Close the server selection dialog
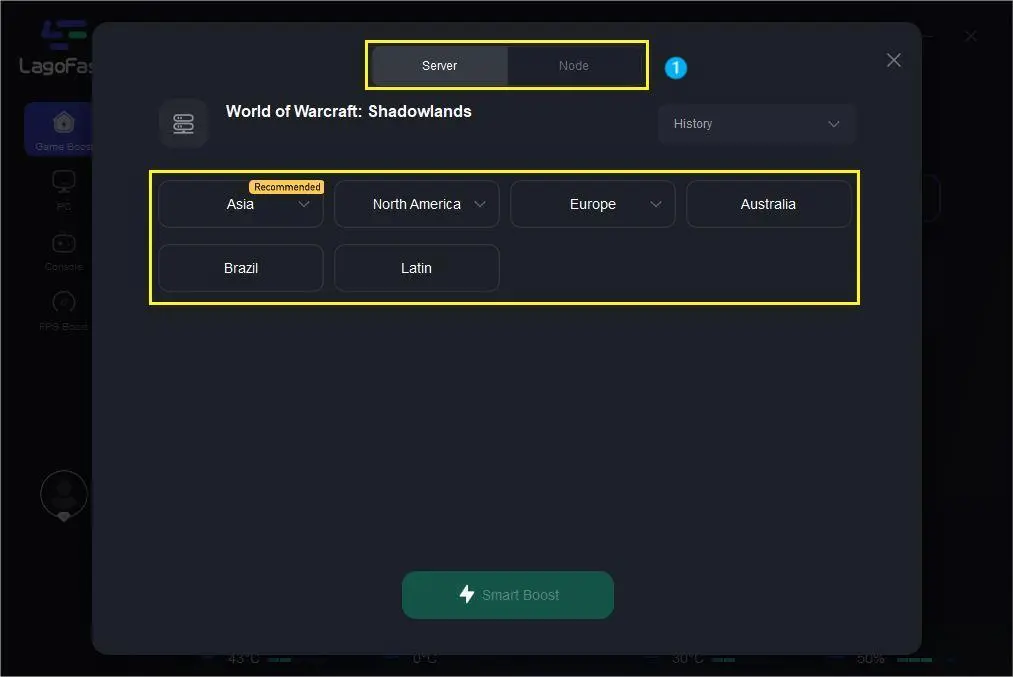The image size is (1013, 677). [x=893, y=60]
